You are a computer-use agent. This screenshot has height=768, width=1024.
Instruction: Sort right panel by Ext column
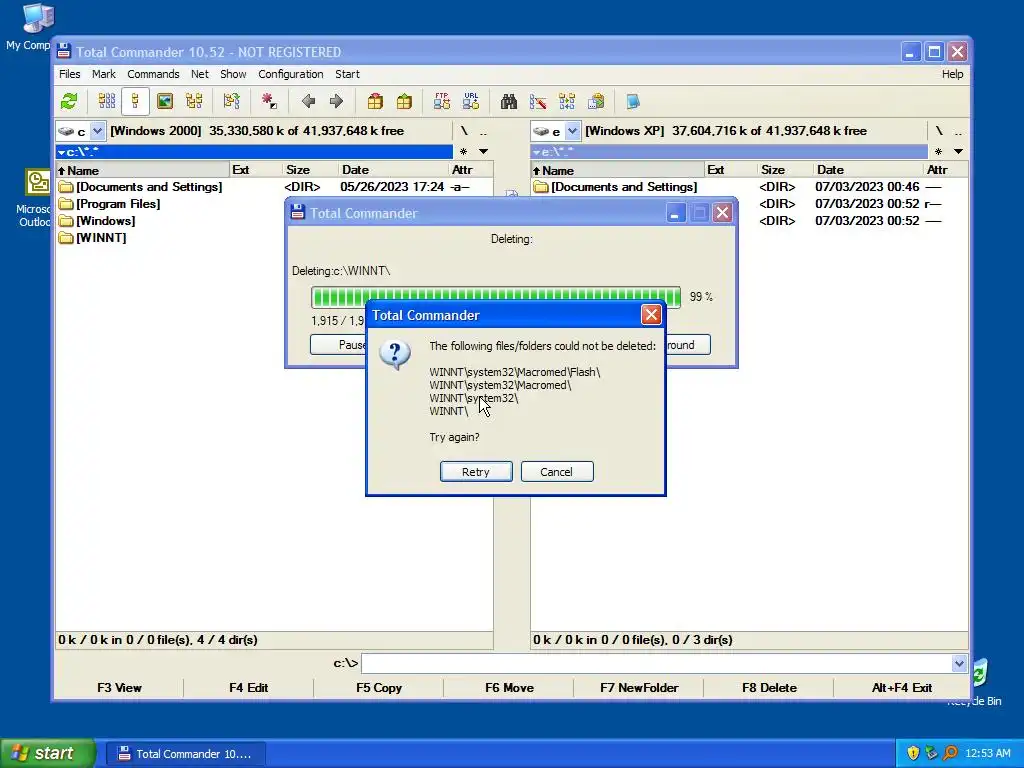(x=731, y=170)
